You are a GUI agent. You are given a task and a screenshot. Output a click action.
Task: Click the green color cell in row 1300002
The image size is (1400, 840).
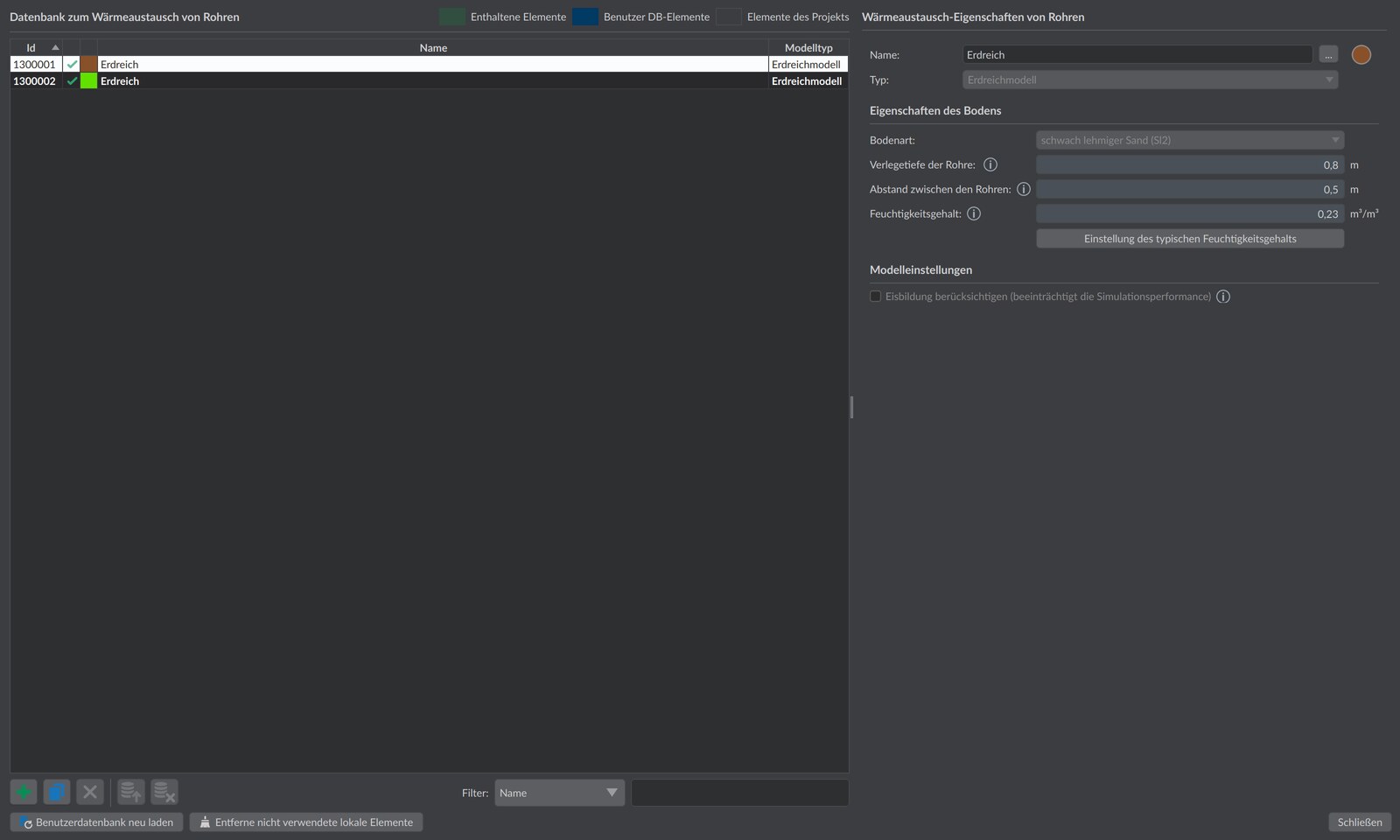(x=88, y=80)
